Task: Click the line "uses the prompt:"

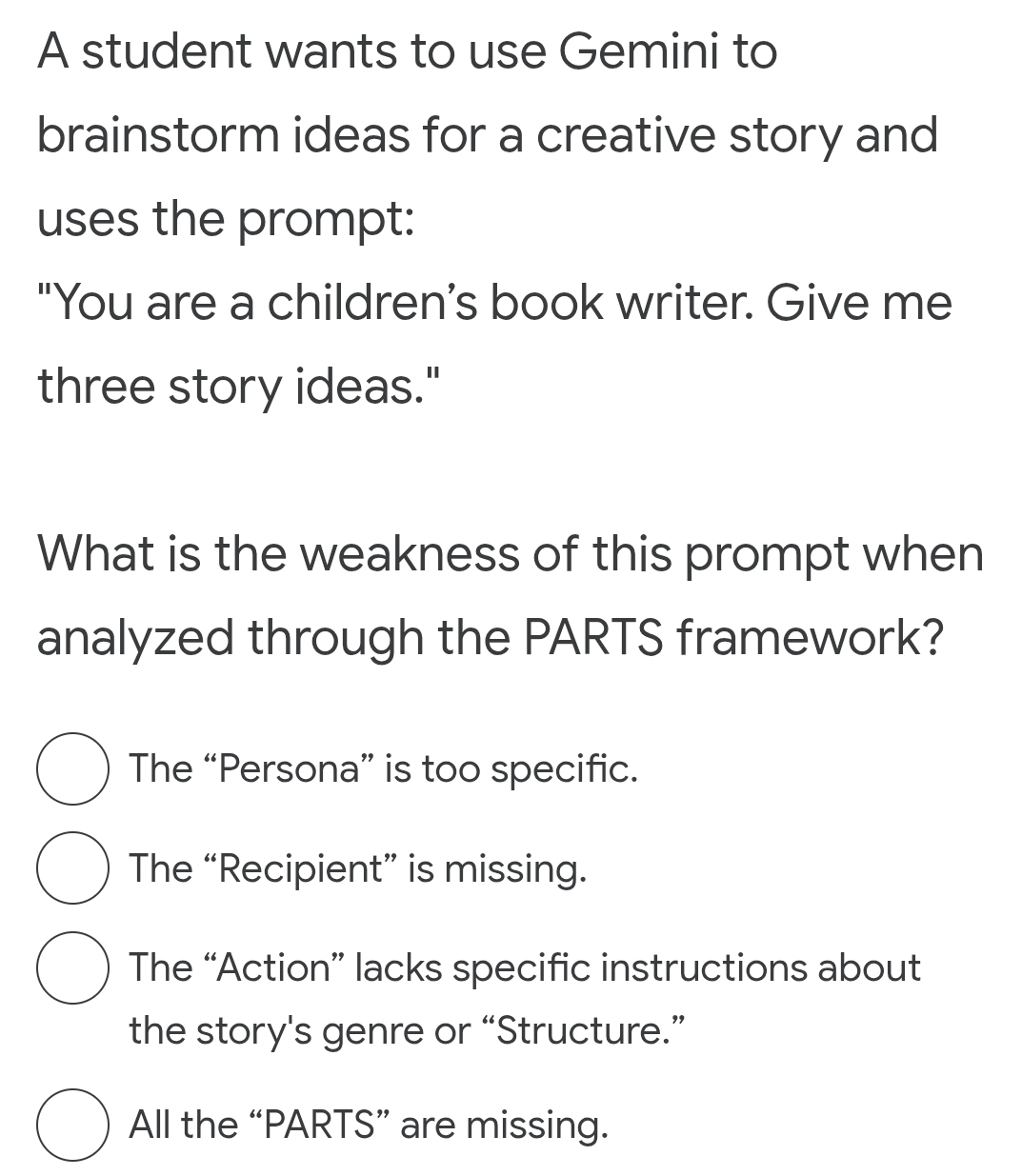Action: [225, 219]
